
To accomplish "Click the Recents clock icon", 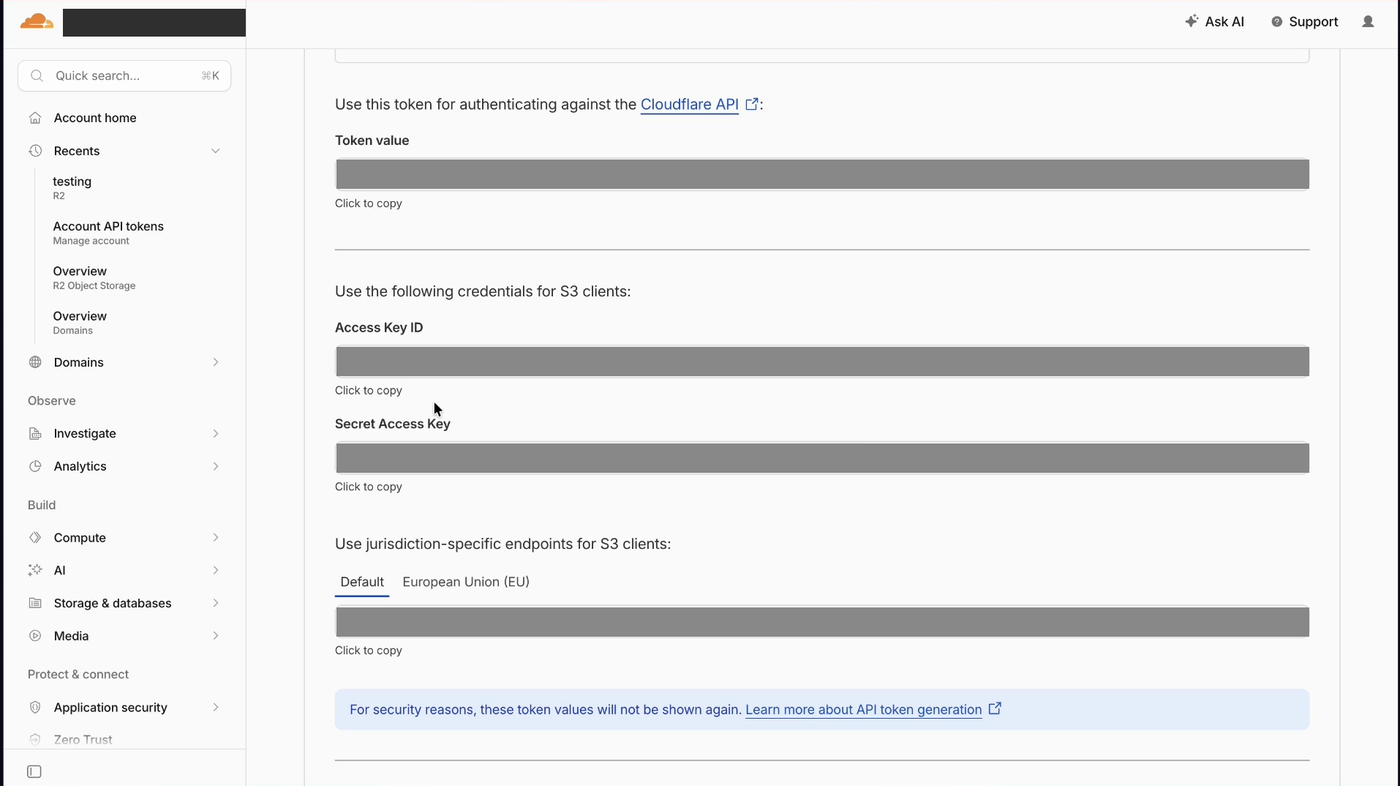I will click(x=35, y=151).
